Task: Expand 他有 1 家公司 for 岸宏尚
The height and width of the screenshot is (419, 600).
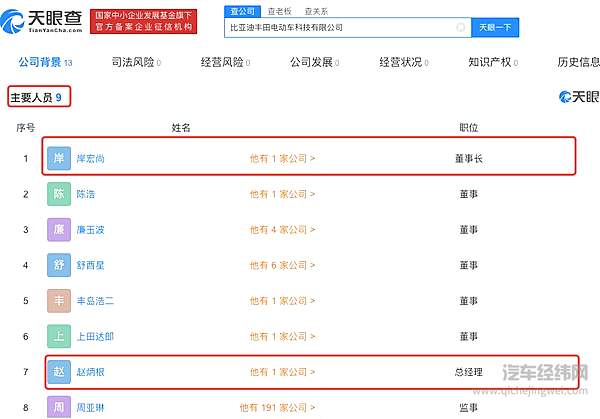Action: pyautogui.click(x=282, y=158)
